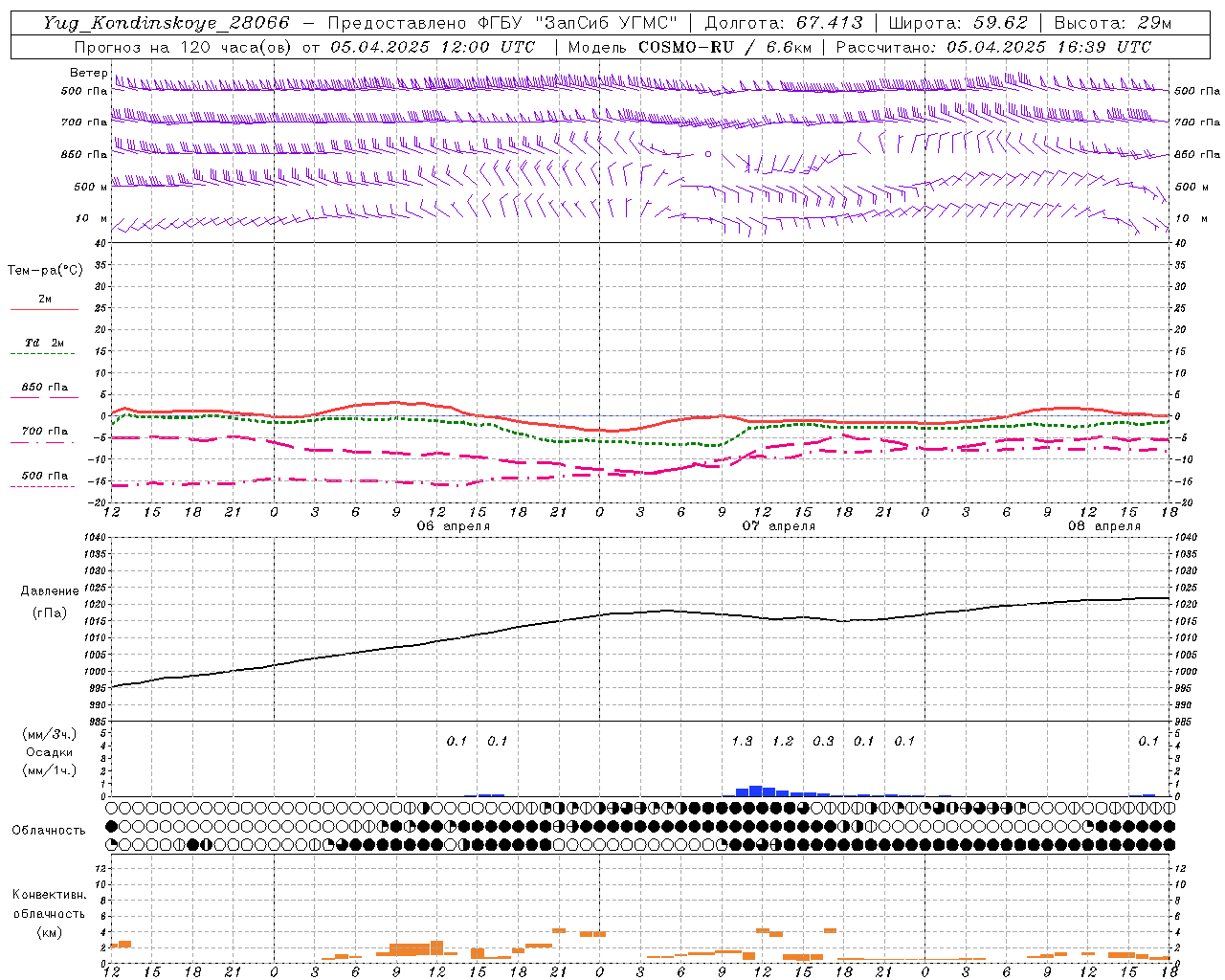Click the station title Yug_Kondinskoye_28066
1225x980 pixels.
click(x=166, y=23)
